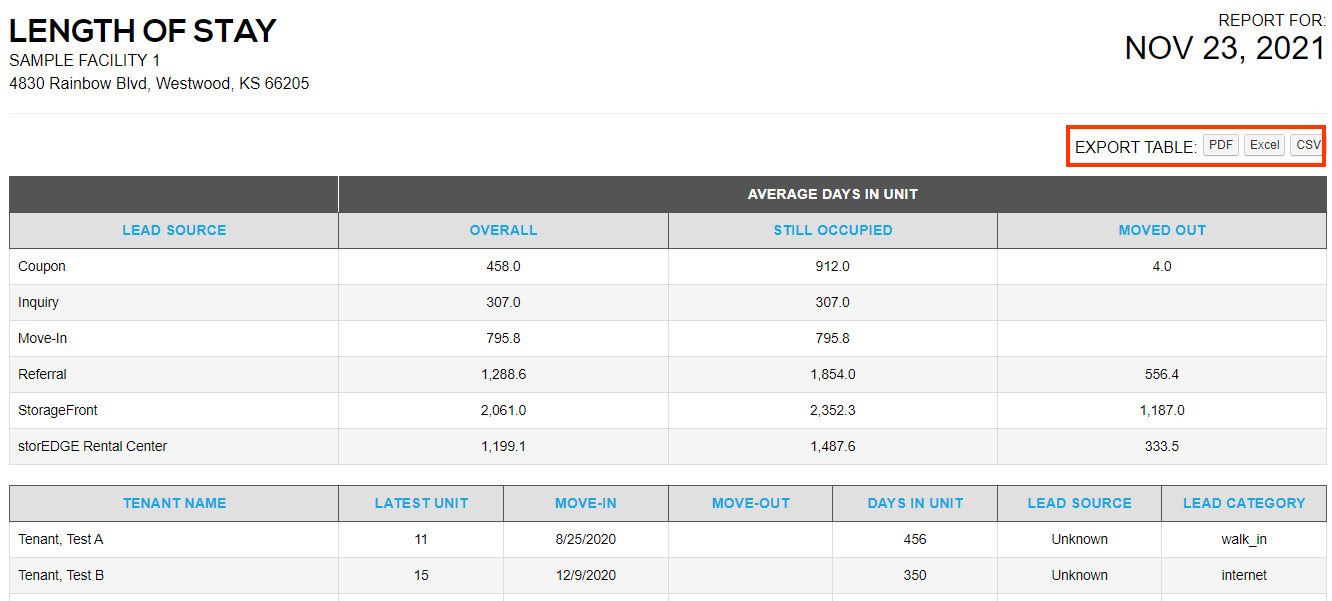Select the storEDGE Rental Center row
This screenshot has width=1332, height=601.
point(668,447)
